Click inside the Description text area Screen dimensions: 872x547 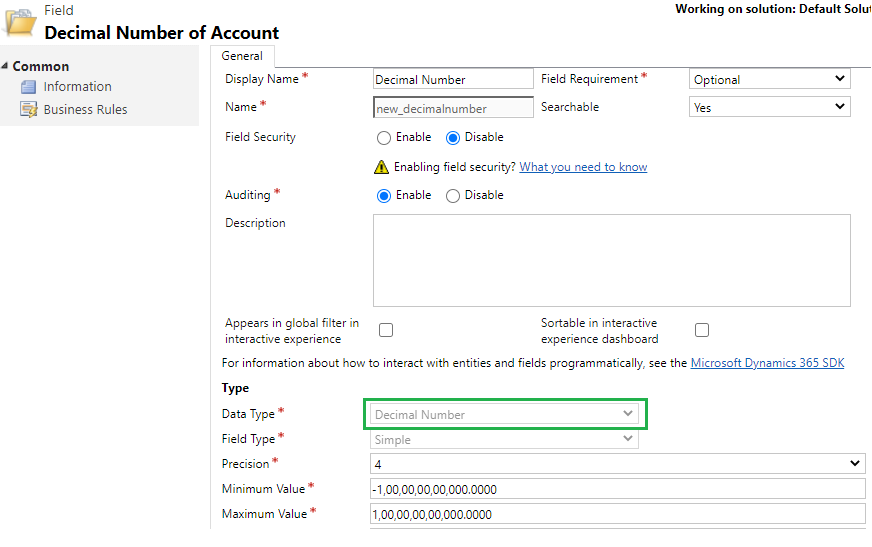pos(612,260)
